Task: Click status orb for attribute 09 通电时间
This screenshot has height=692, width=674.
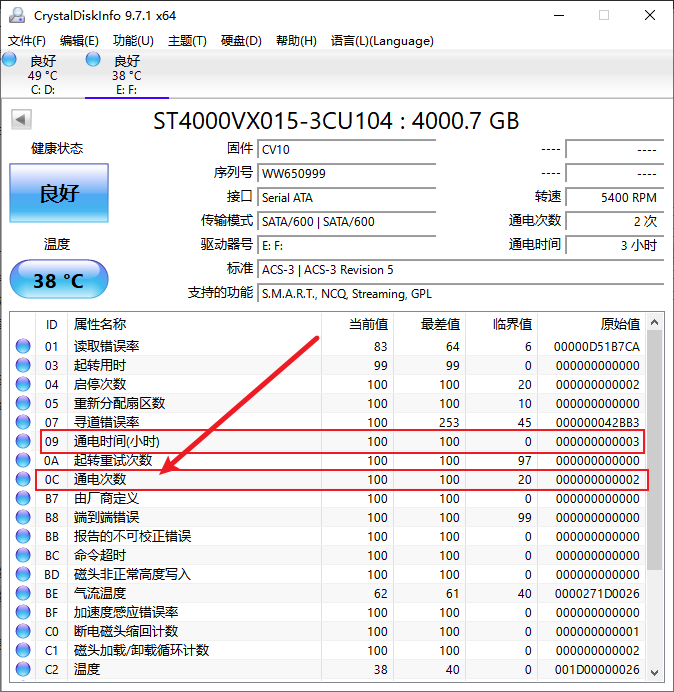Action: coord(23,441)
